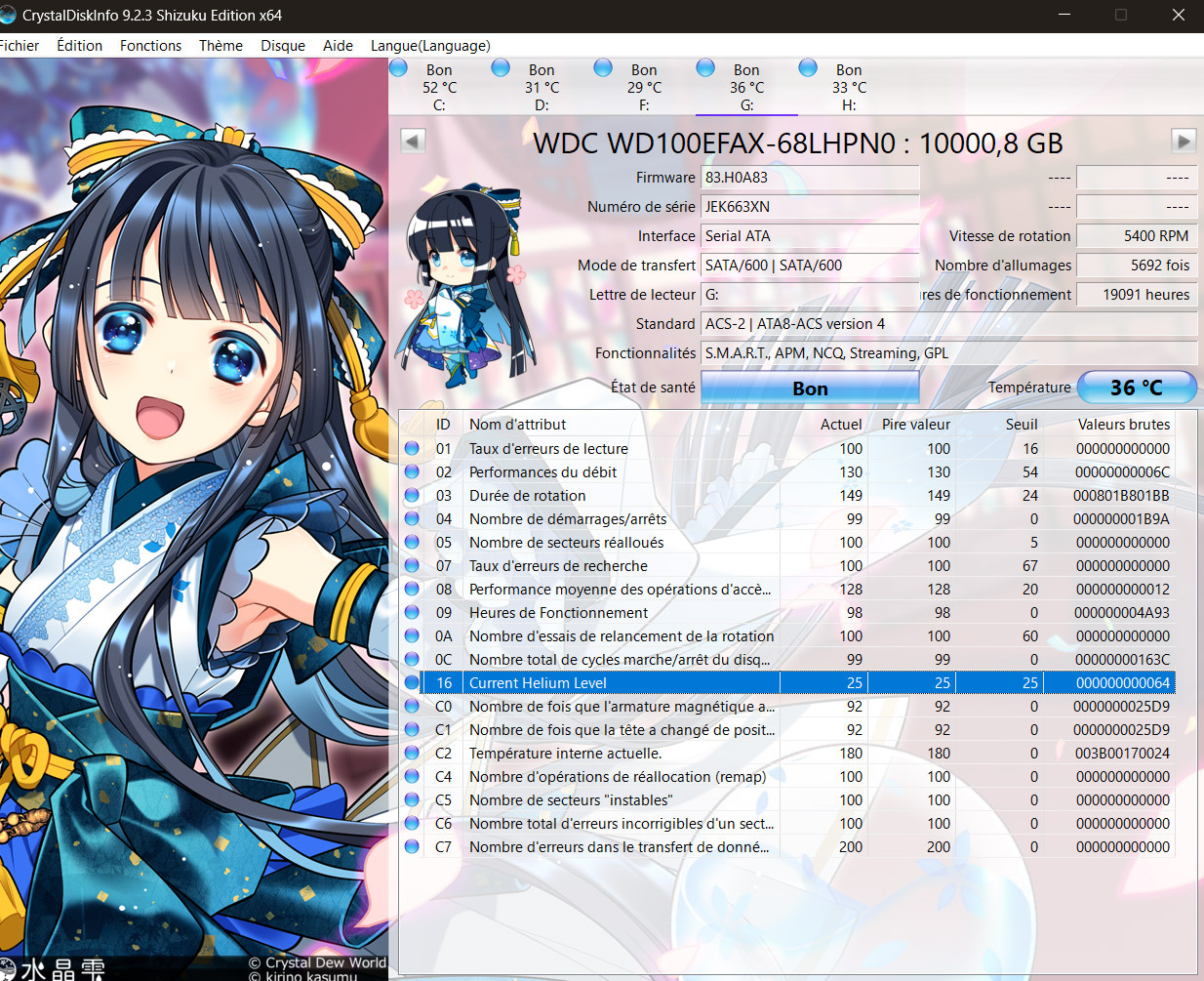Viewport: 1204px width, 981px height.
Task: Select the Current Helium Level row
Action: 786,682
